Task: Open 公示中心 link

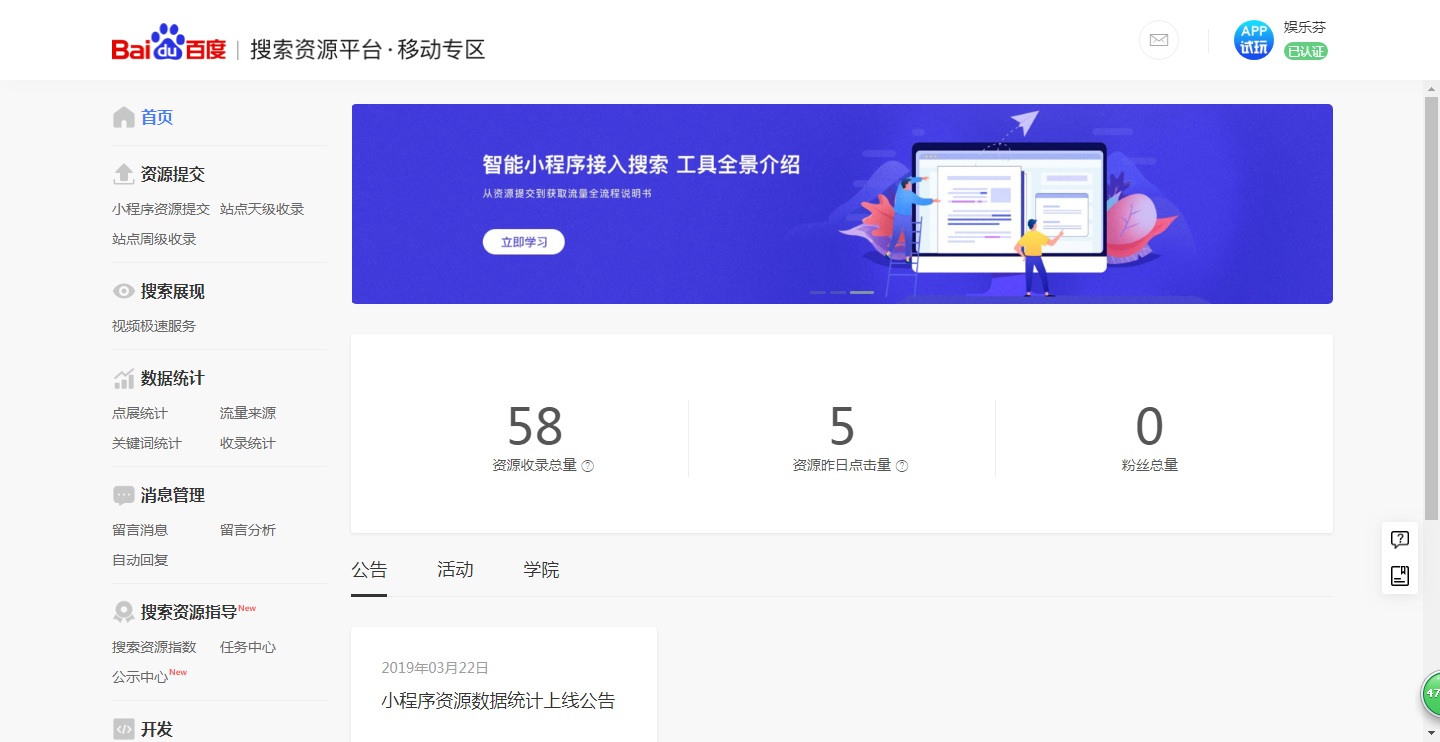Action: coord(140,677)
